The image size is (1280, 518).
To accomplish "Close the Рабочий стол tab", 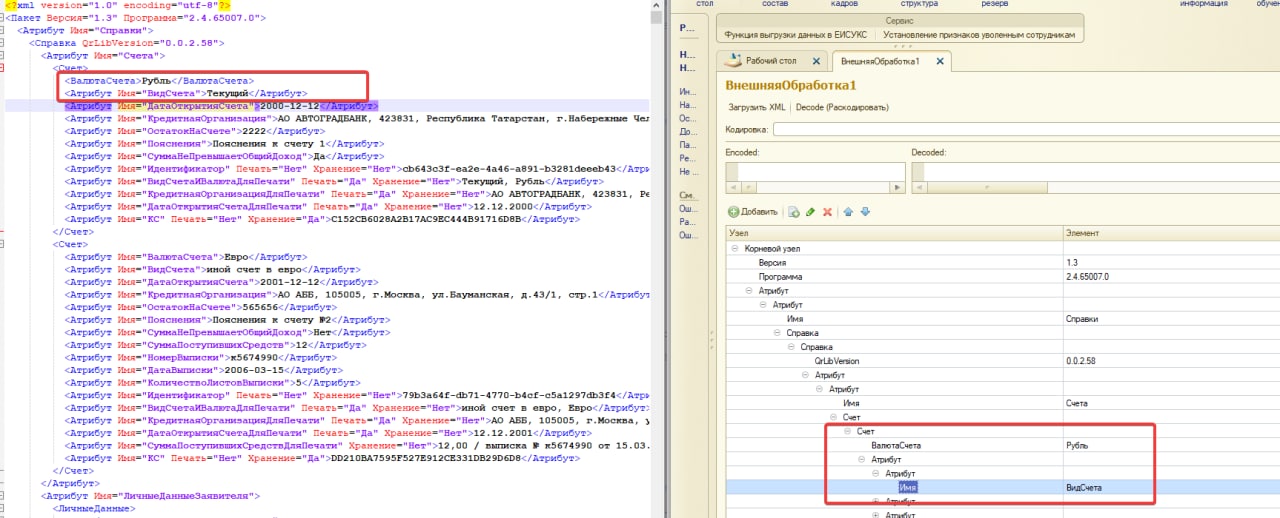I will coord(817,61).
